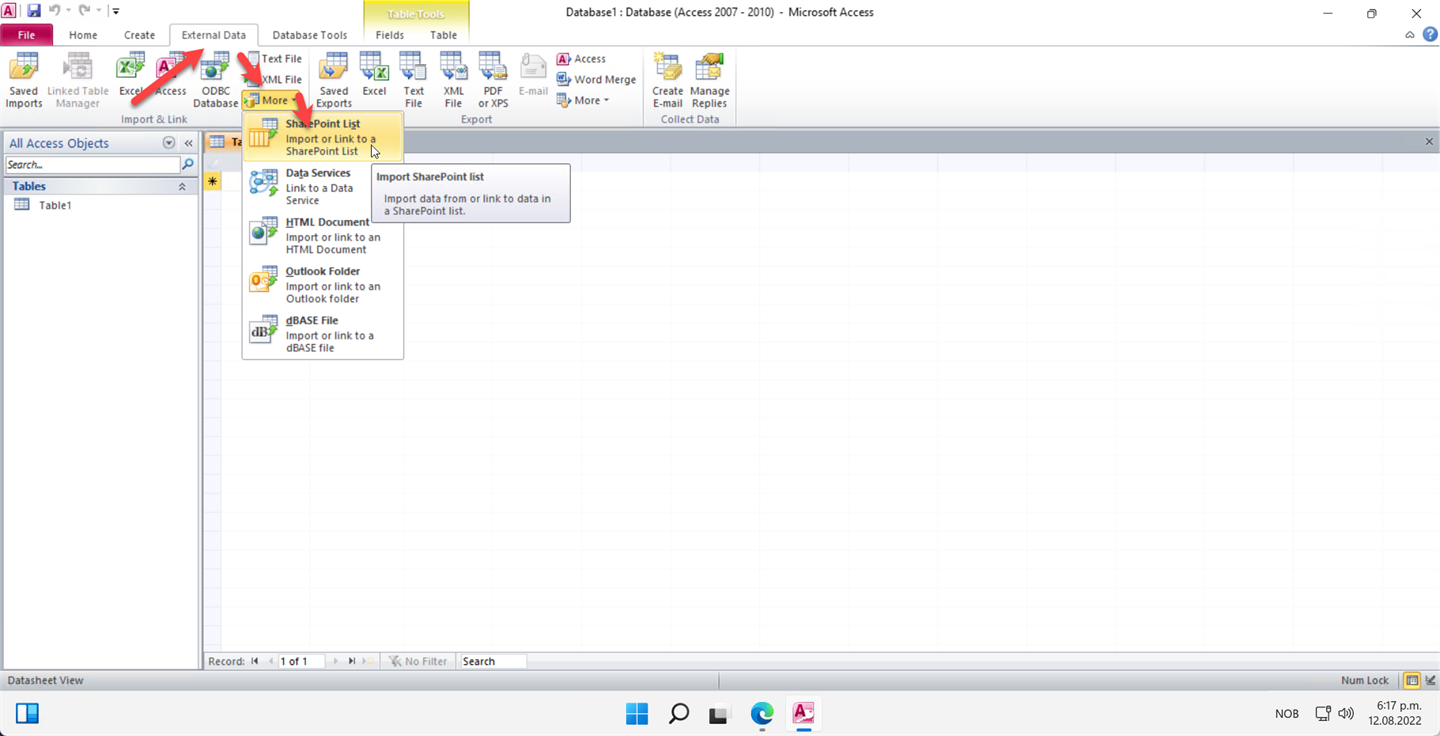Go to first record
This screenshot has width=1440, height=736.
click(x=255, y=661)
